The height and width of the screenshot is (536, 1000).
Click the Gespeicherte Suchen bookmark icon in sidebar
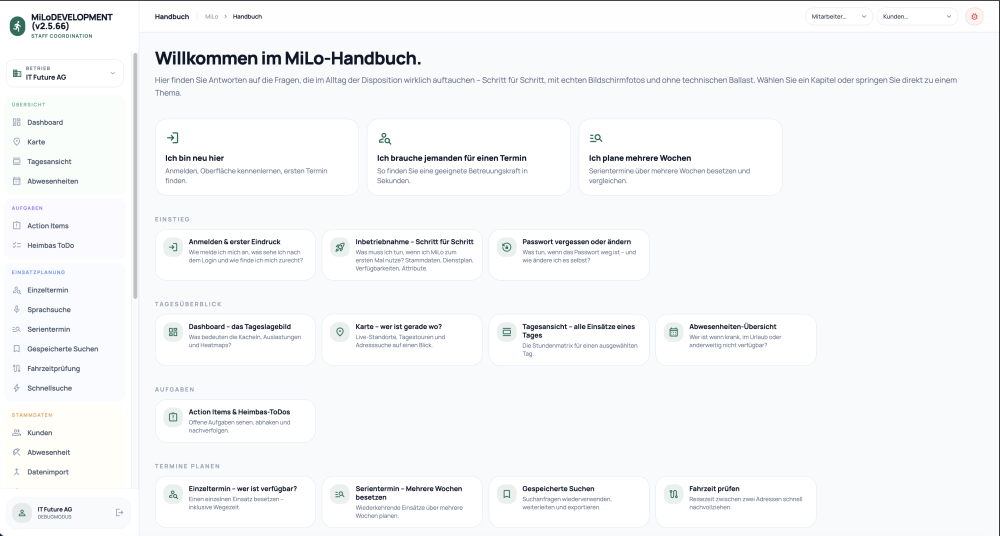(17, 349)
